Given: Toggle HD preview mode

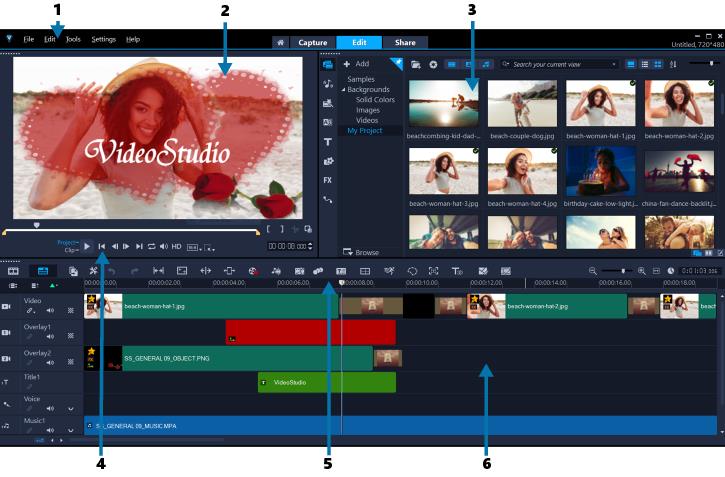Looking at the screenshot, I should (177, 247).
